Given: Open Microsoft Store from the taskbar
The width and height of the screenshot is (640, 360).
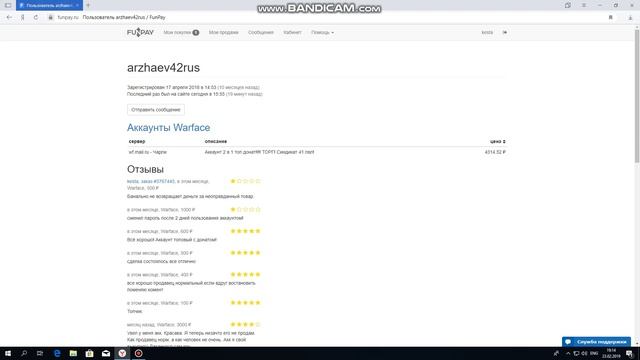Looking at the screenshot, I should (x=89, y=353).
